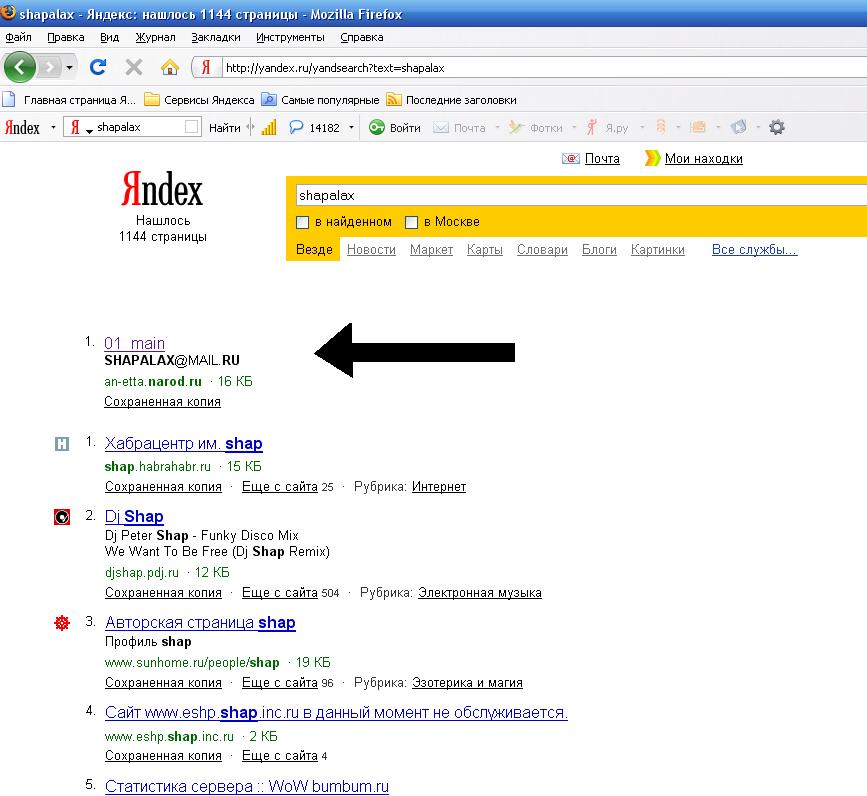Image resolution: width=867 pixels, height=796 pixels.
Task: Open the Журнал menu
Action: (155, 38)
